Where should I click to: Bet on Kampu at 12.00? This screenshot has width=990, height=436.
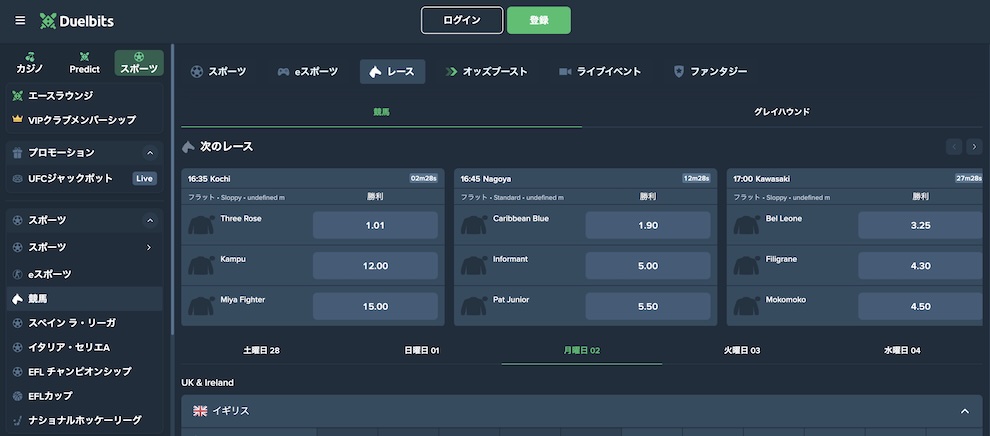pyautogui.click(x=375, y=266)
